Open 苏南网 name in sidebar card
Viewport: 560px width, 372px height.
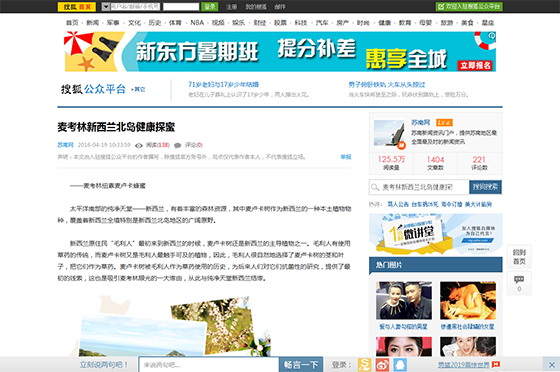(x=420, y=122)
